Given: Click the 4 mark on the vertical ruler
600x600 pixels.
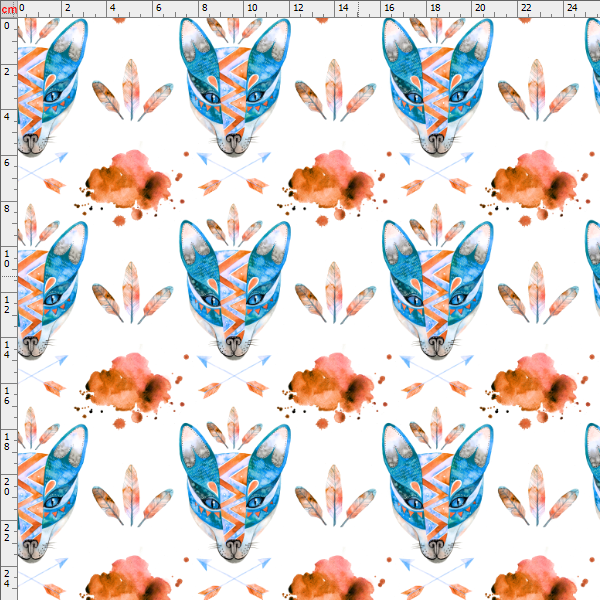Looking at the screenshot, I should coord(7,117).
